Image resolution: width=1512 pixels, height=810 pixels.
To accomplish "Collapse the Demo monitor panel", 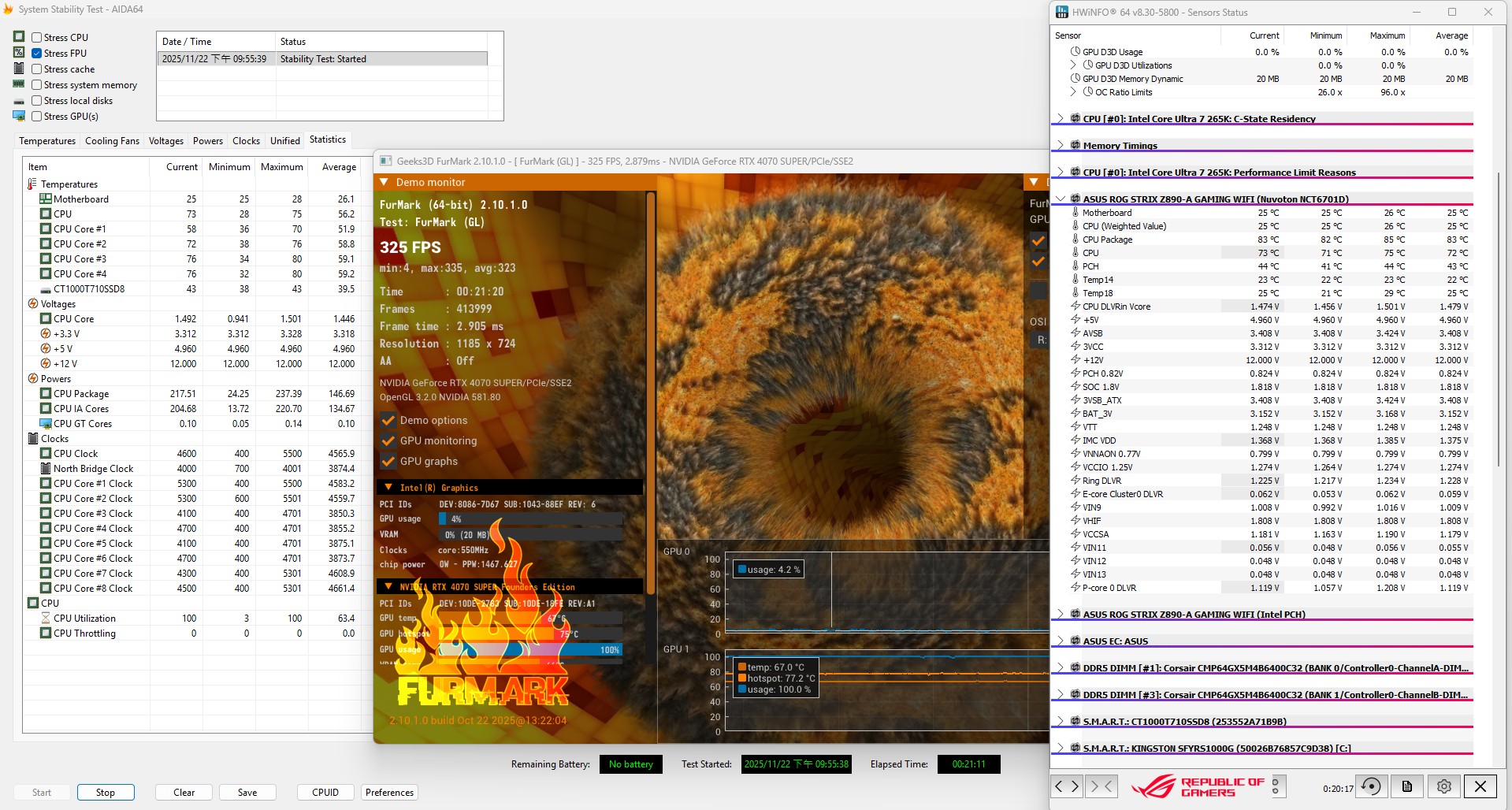I will [385, 182].
